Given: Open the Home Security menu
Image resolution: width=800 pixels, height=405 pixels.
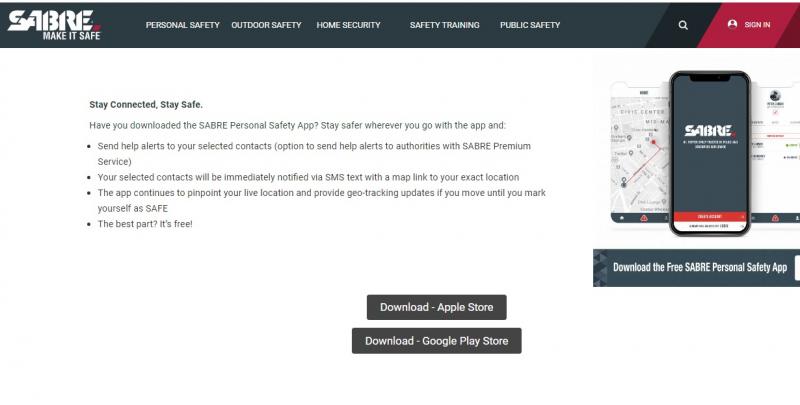Looking at the screenshot, I should (348, 25).
